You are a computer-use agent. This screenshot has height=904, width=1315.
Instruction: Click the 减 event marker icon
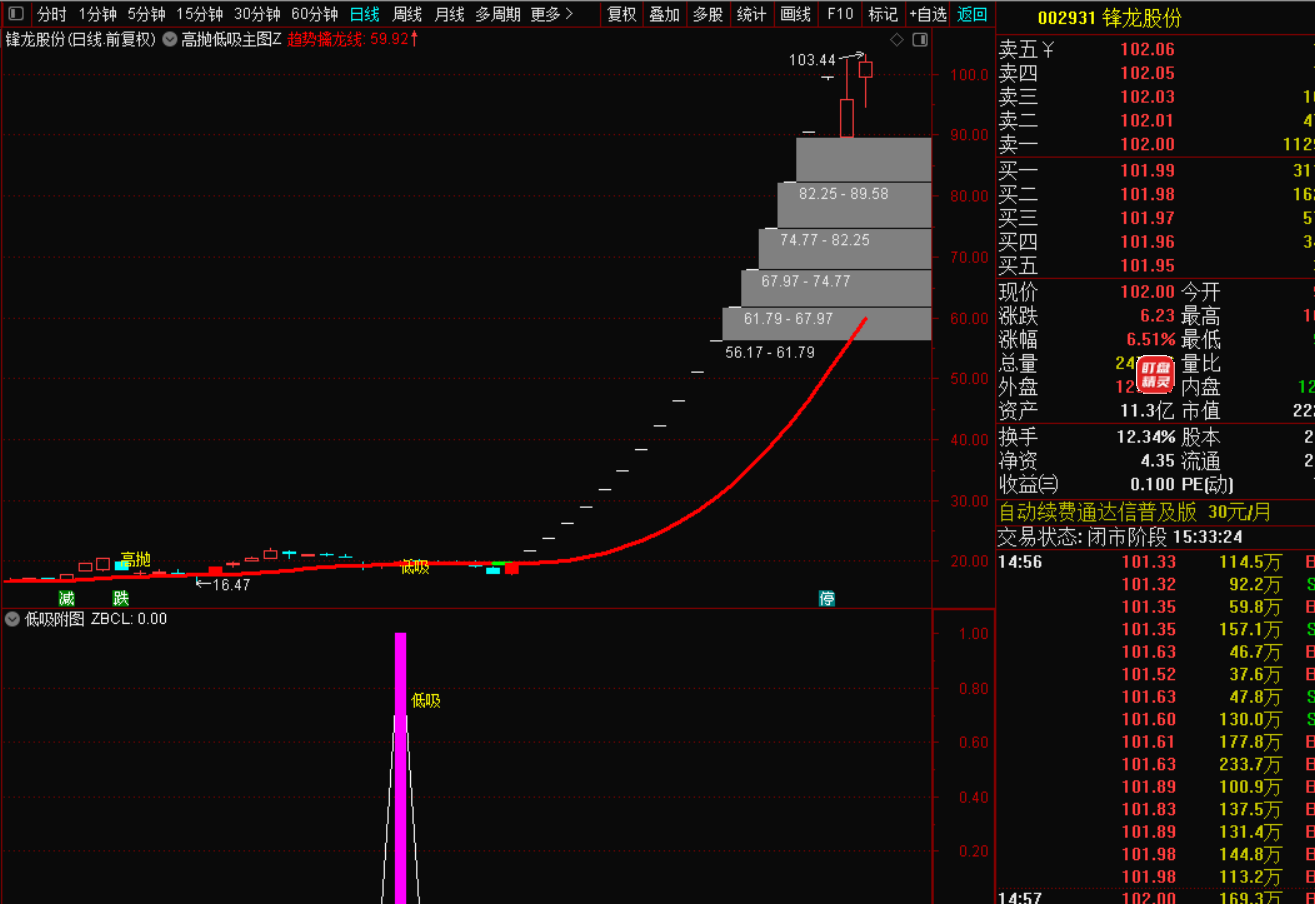coord(66,599)
